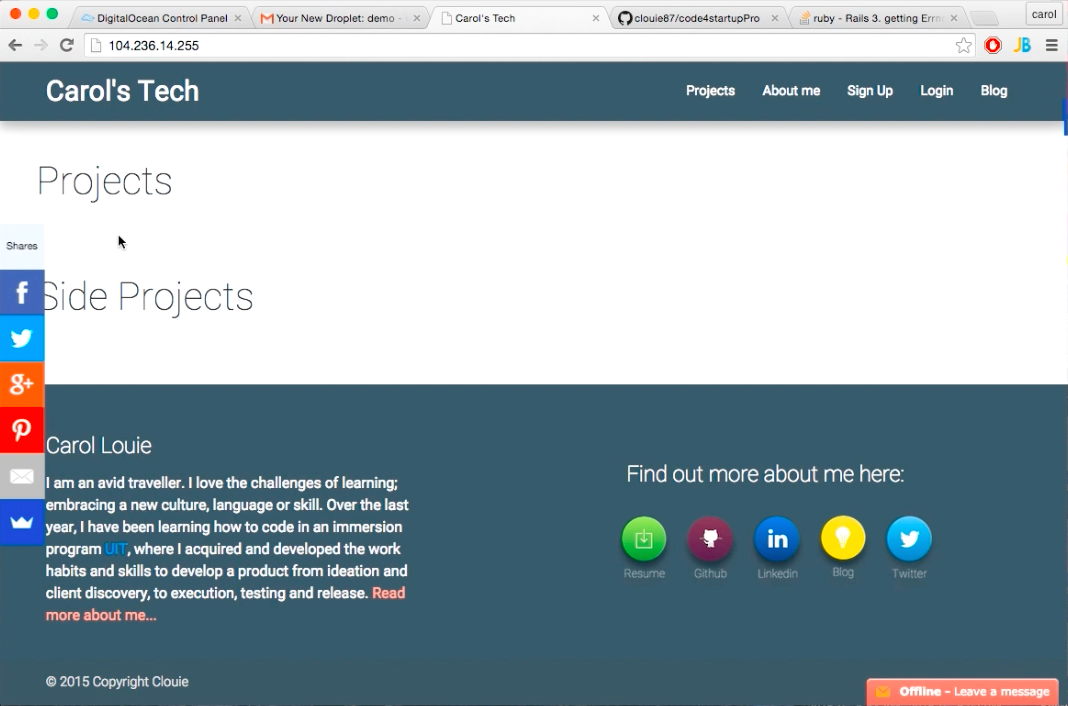Image resolution: width=1068 pixels, height=706 pixels.
Task: Click the Carol's Tech site title
Action: tap(123, 91)
